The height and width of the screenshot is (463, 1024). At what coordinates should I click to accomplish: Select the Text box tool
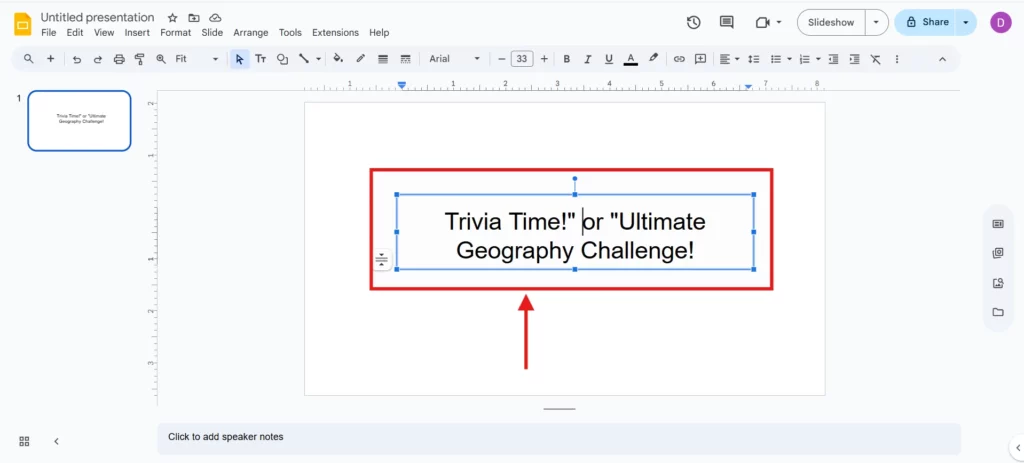point(261,59)
